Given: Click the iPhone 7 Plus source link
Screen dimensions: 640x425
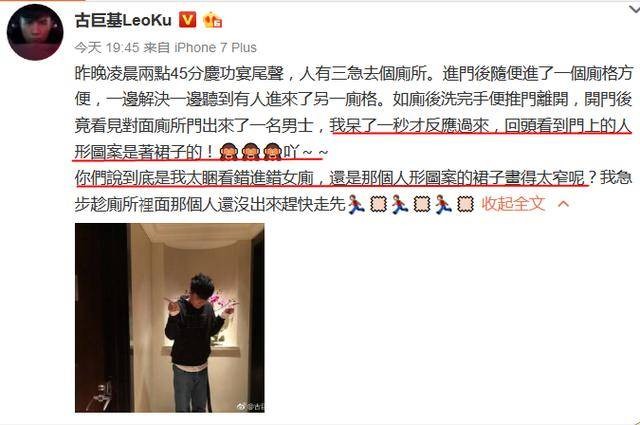Looking at the screenshot, I should 216,48.
